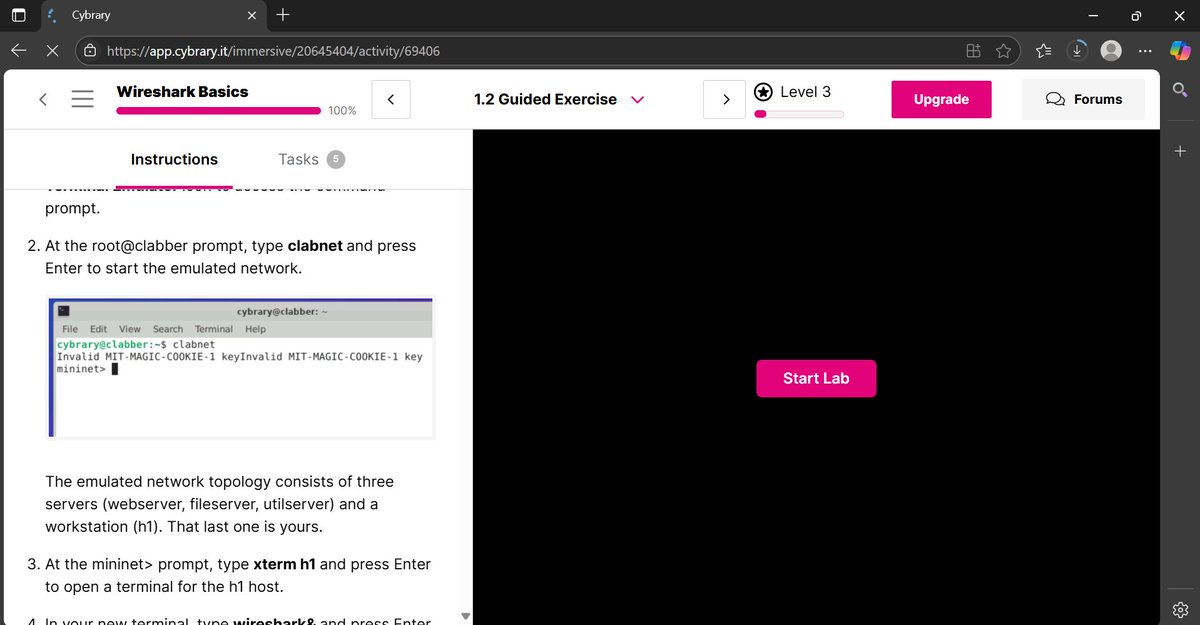Image resolution: width=1200 pixels, height=625 pixels.
Task: Open a new browser tab
Action: pos(283,15)
